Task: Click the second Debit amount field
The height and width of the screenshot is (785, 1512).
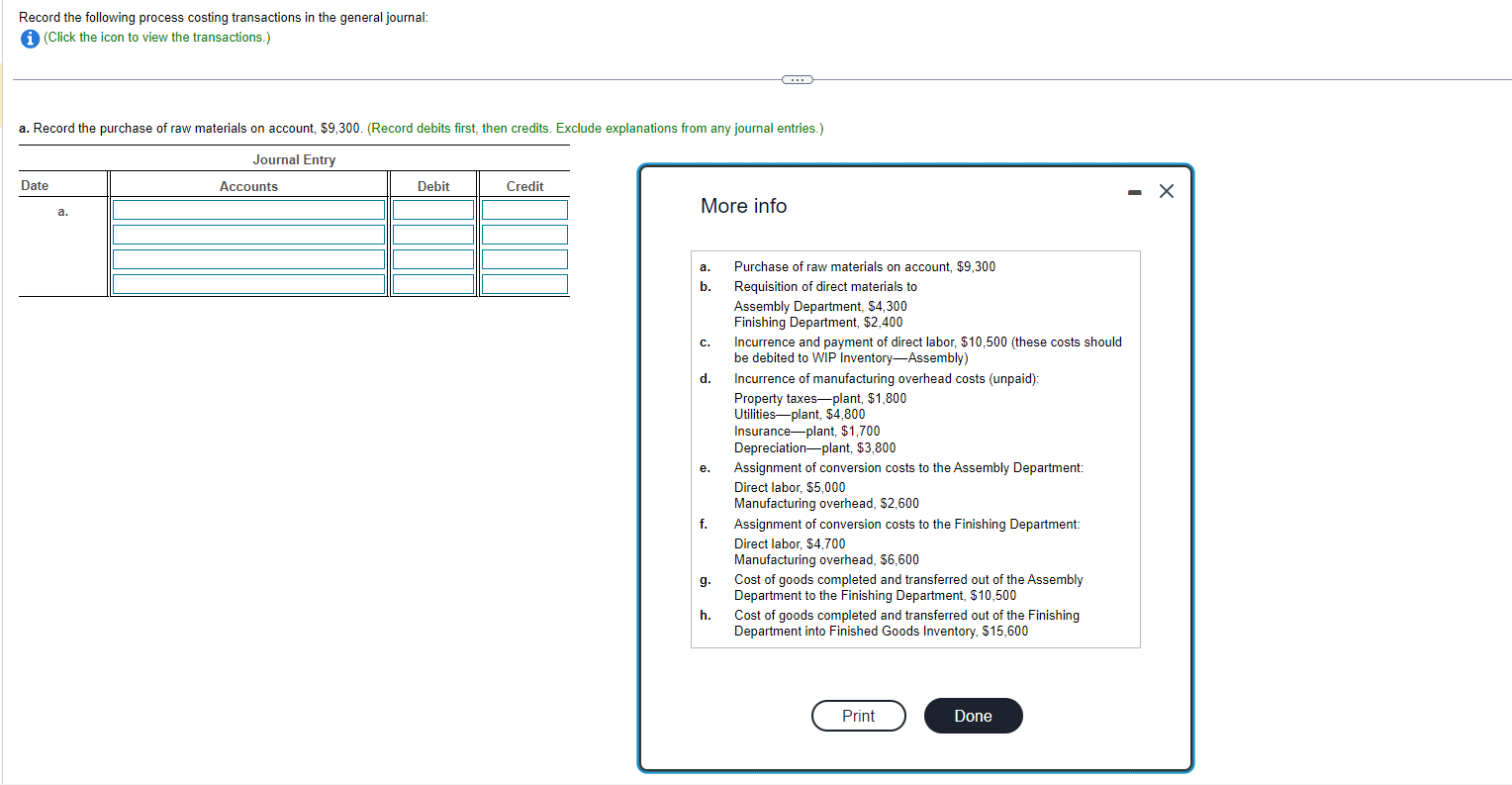Action: pos(432,234)
